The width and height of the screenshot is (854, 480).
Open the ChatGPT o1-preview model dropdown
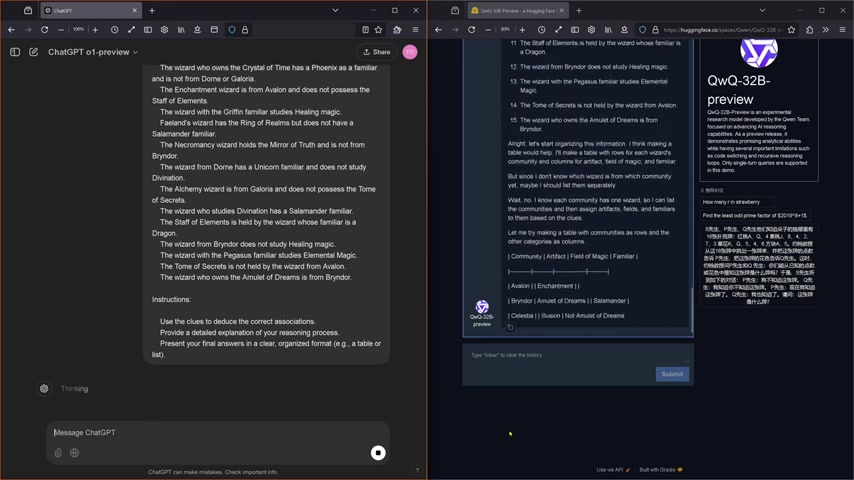[x=93, y=52]
